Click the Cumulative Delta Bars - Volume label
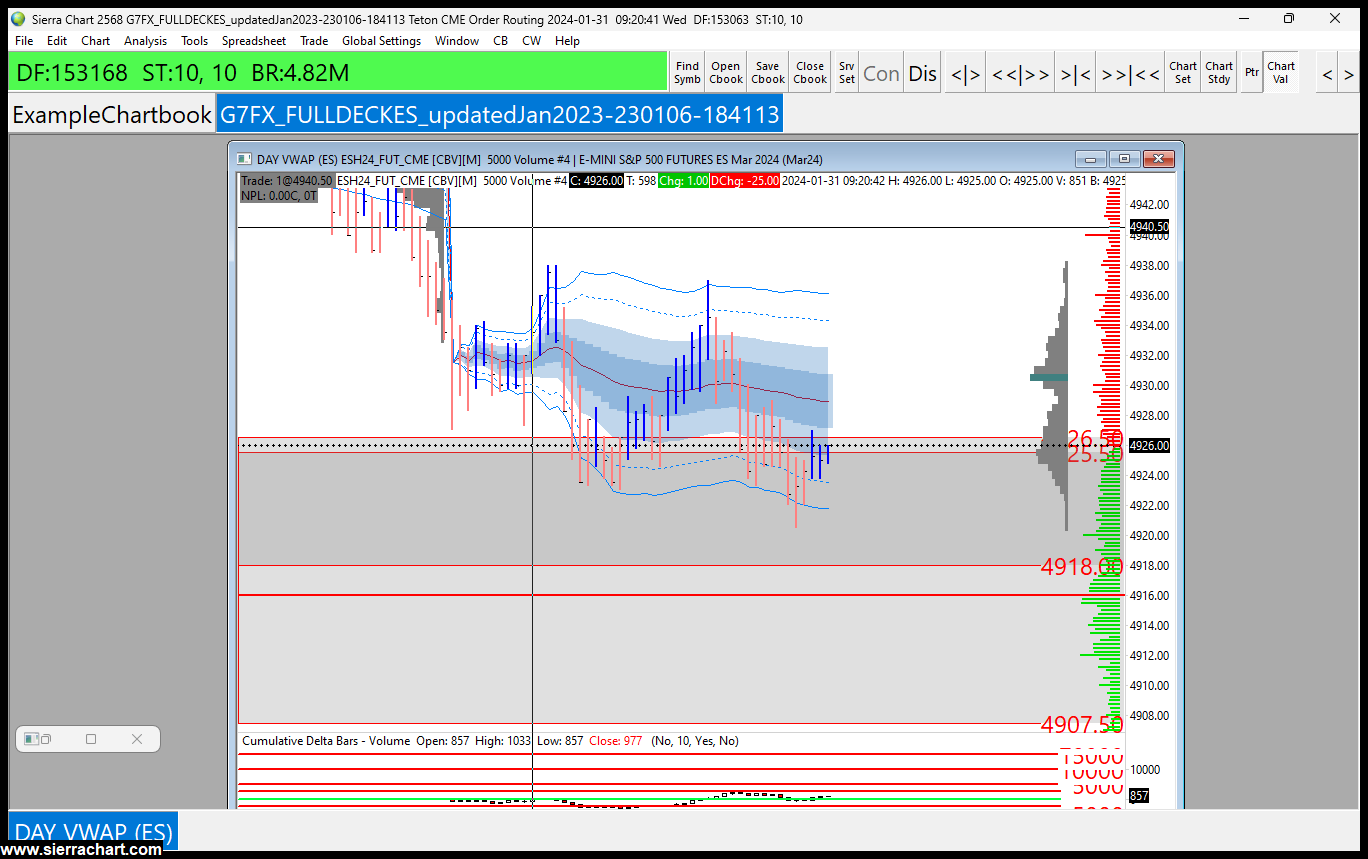 coord(326,741)
